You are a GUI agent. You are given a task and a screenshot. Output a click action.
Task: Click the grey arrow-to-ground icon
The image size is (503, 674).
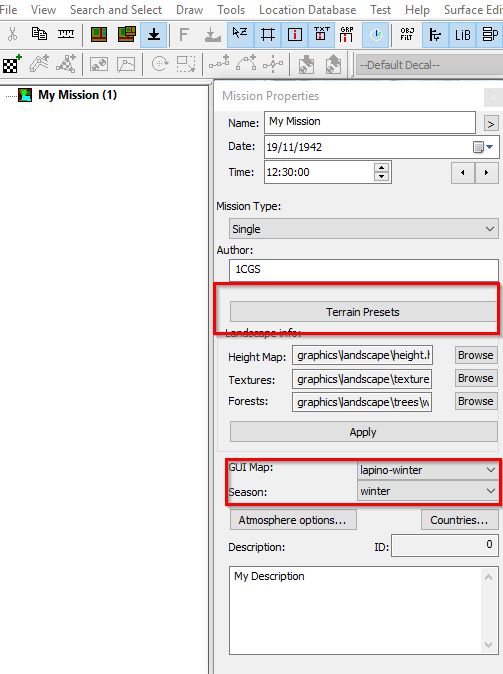(x=212, y=35)
